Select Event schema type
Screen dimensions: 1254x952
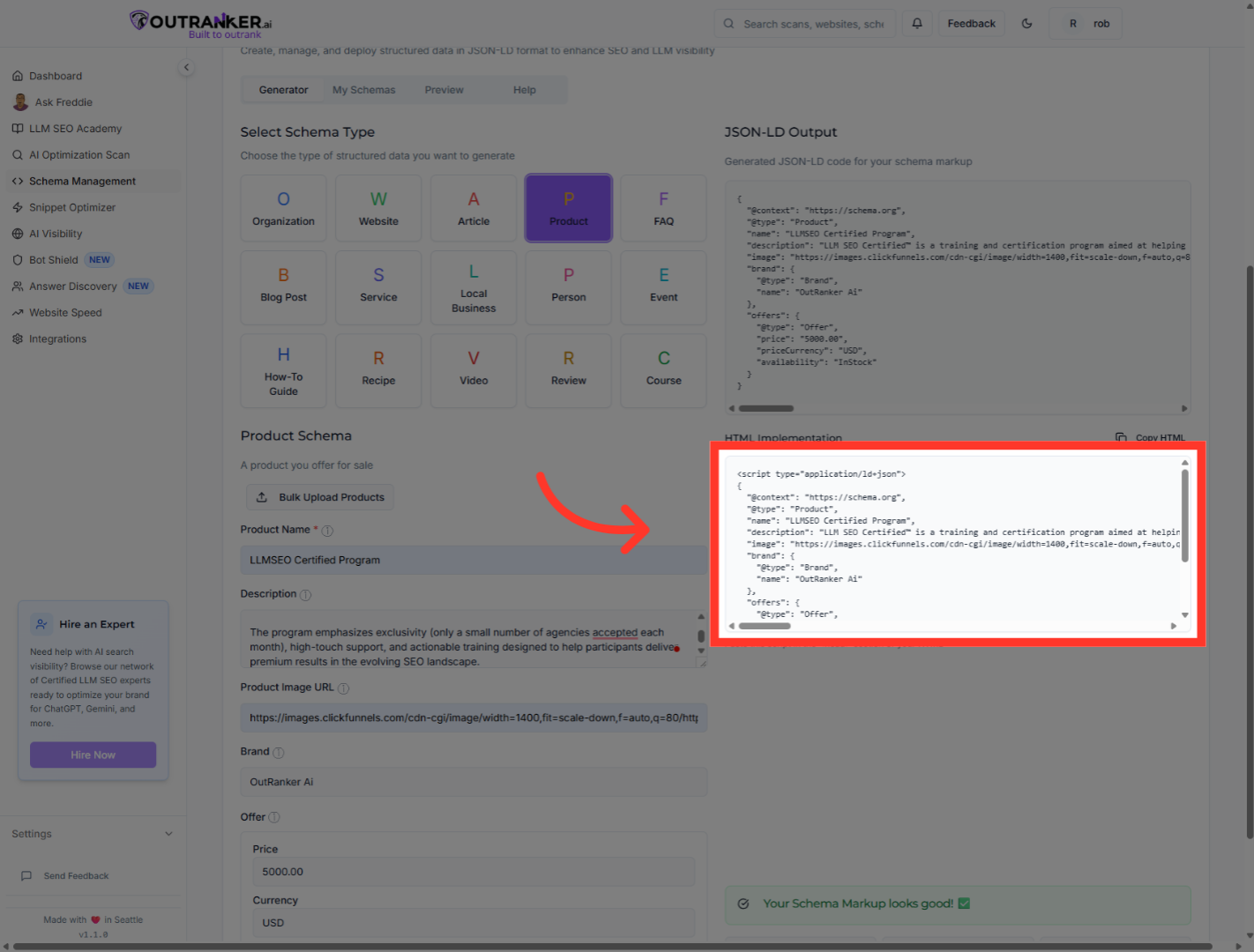[x=664, y=286]
